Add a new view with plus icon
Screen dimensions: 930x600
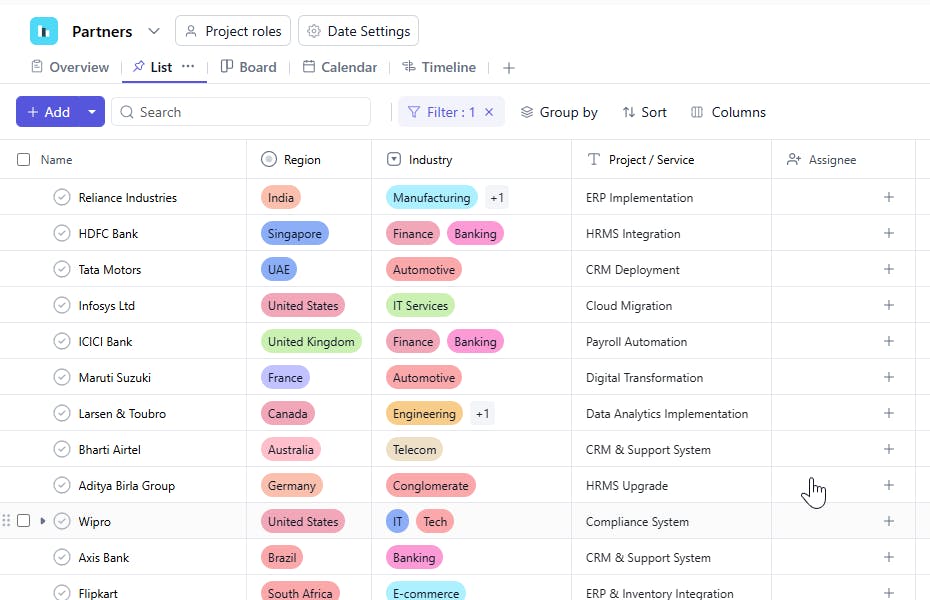[509, 68]
